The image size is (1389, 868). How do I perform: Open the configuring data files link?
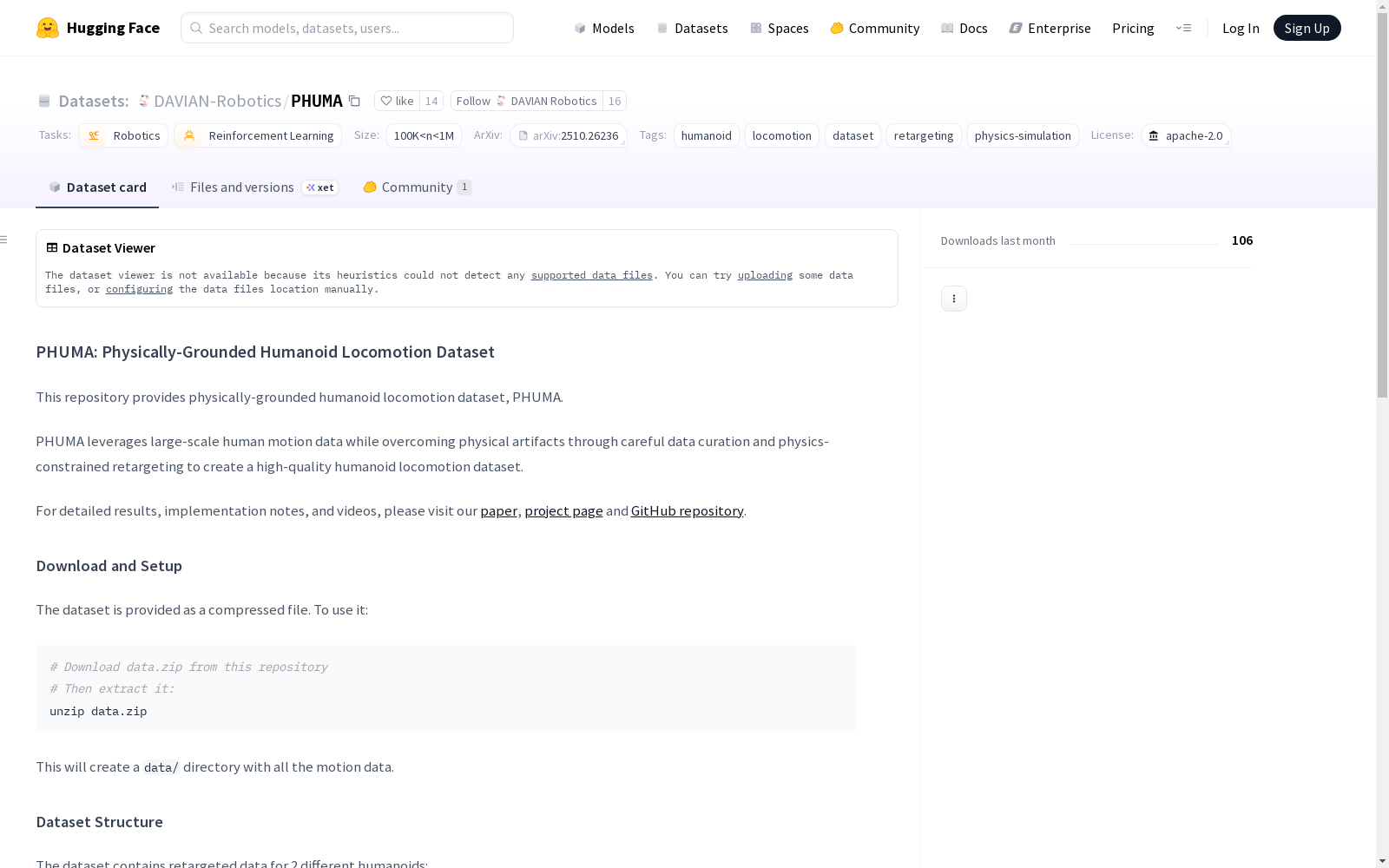pyautogui.click(x=139, y=289)
